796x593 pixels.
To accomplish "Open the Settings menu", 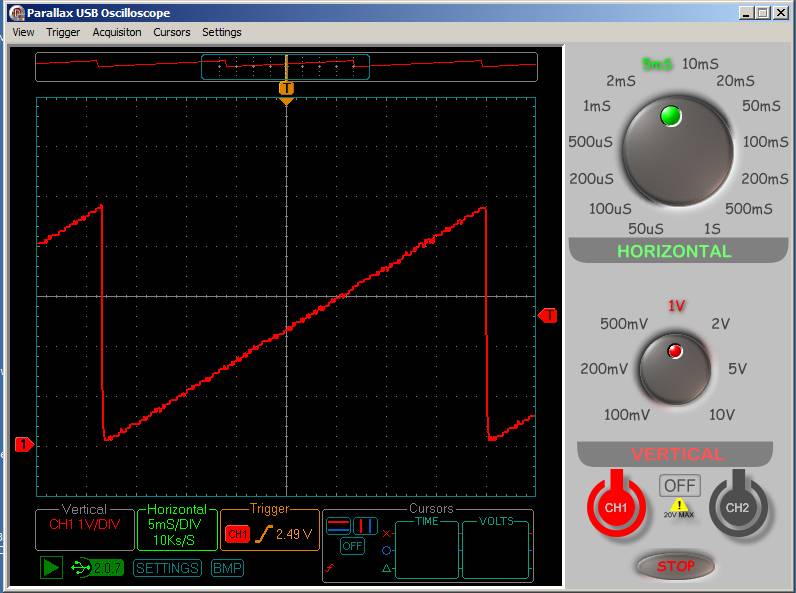I will tap(221, 32).
